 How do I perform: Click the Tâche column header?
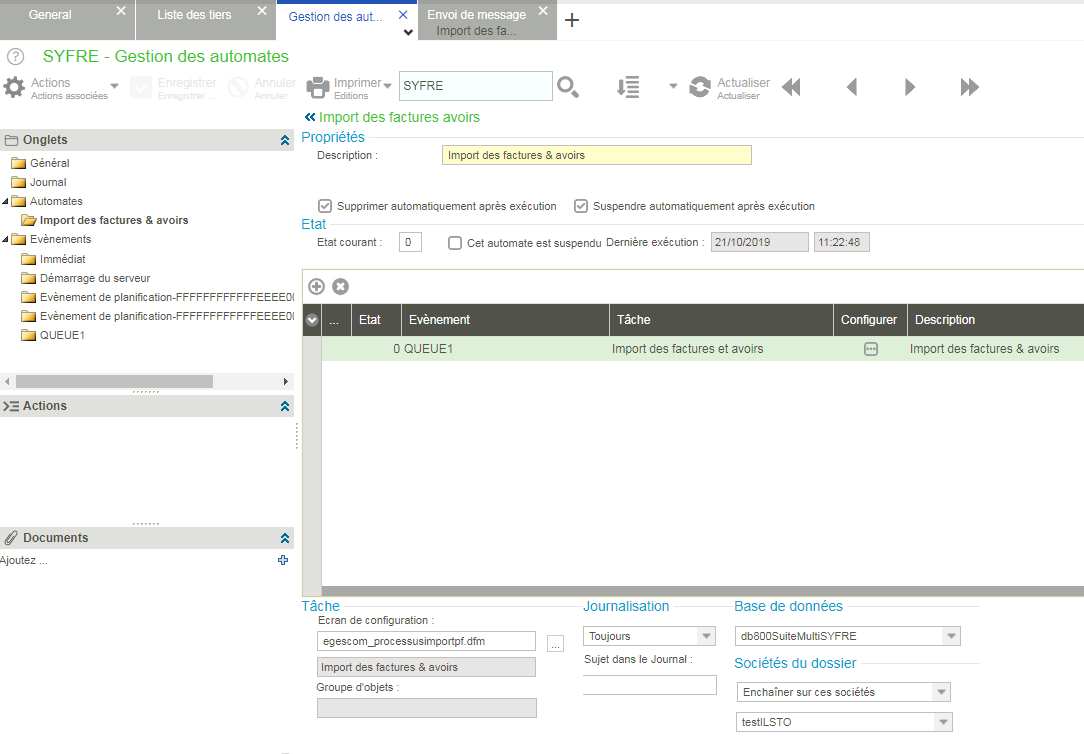[x=721, y=320]
